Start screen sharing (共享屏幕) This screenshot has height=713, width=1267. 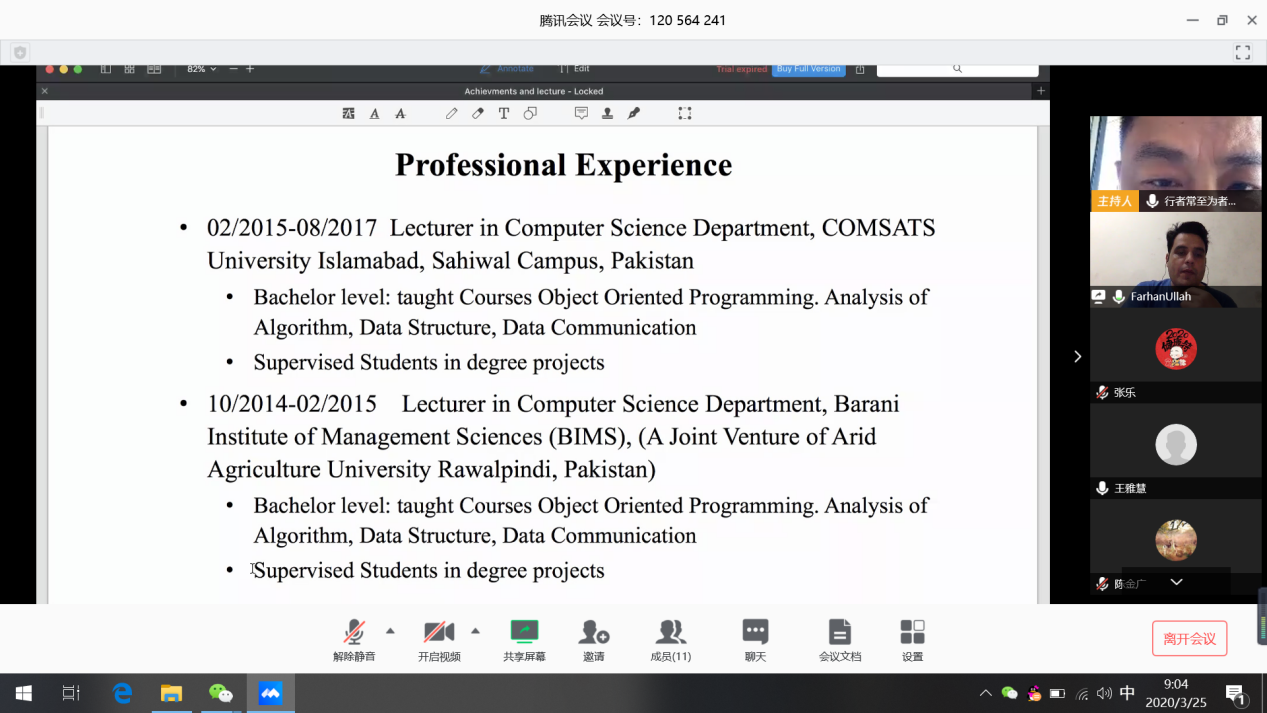(524, 638)
